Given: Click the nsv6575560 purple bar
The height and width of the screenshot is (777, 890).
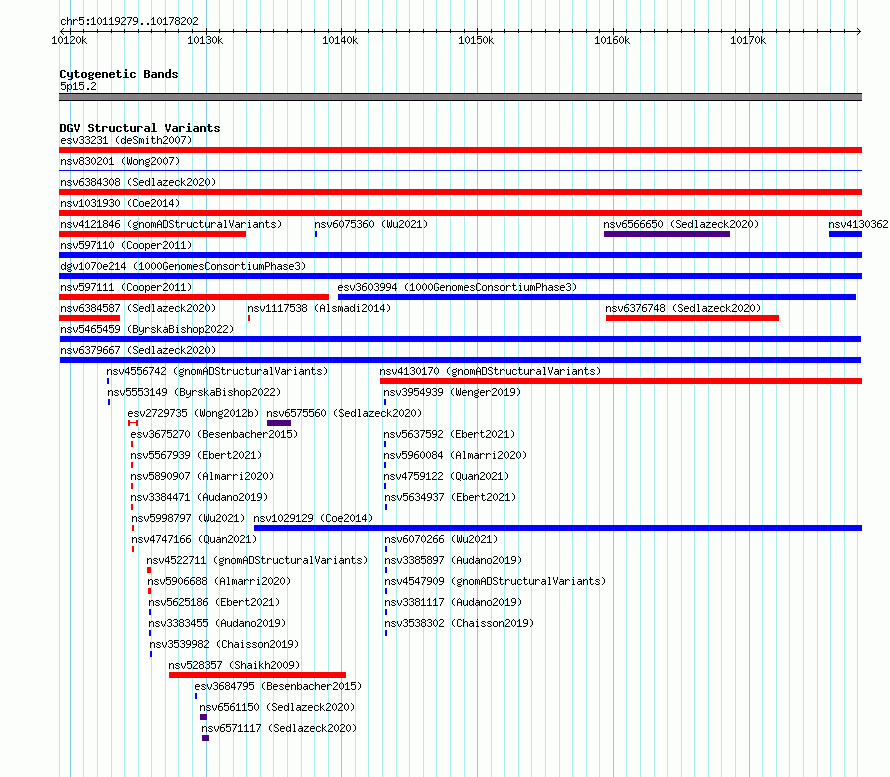Looking at the screenshot, I should [x=279, y=423].
